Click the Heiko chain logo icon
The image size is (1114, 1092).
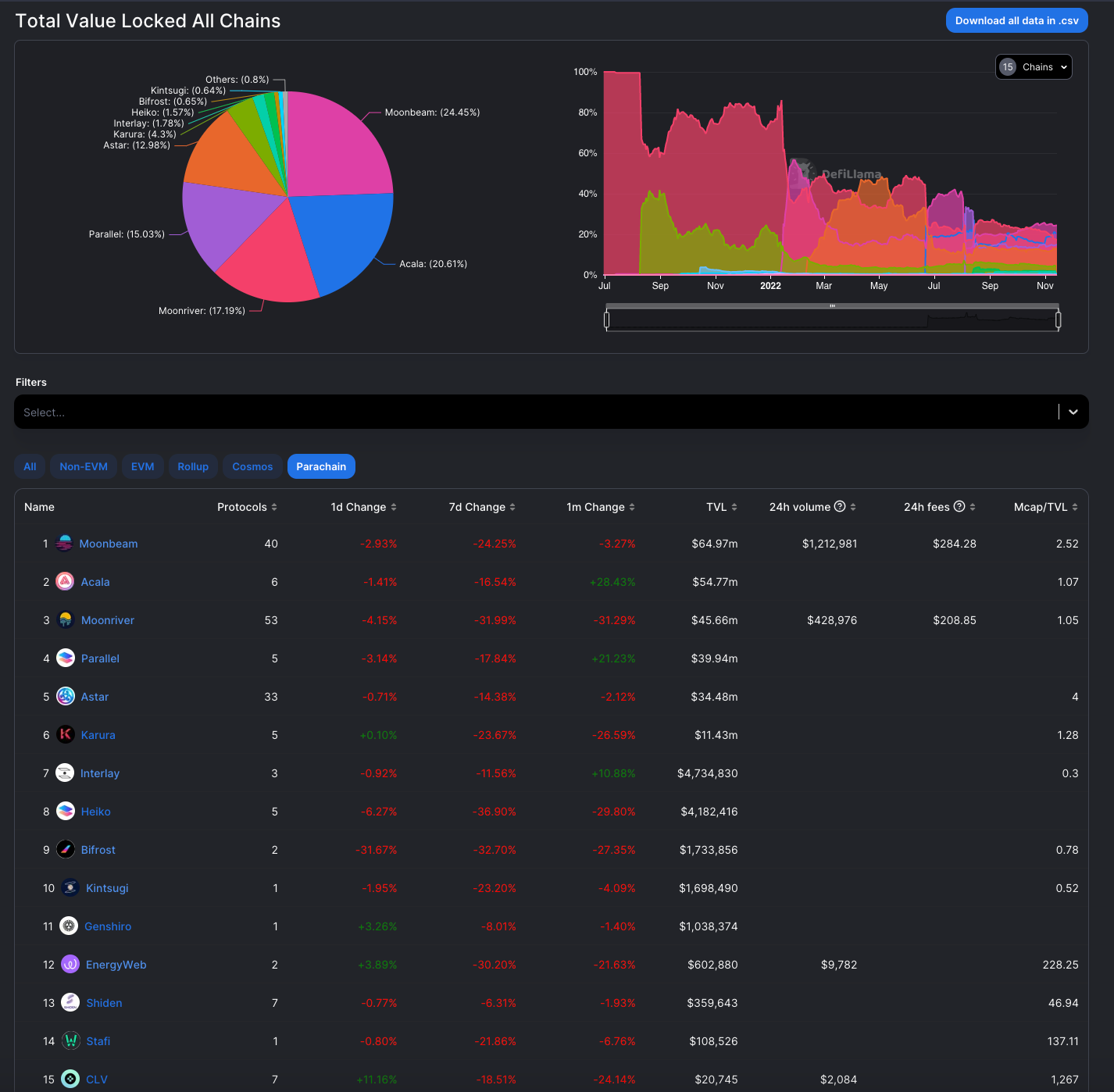tap(66, 811)
